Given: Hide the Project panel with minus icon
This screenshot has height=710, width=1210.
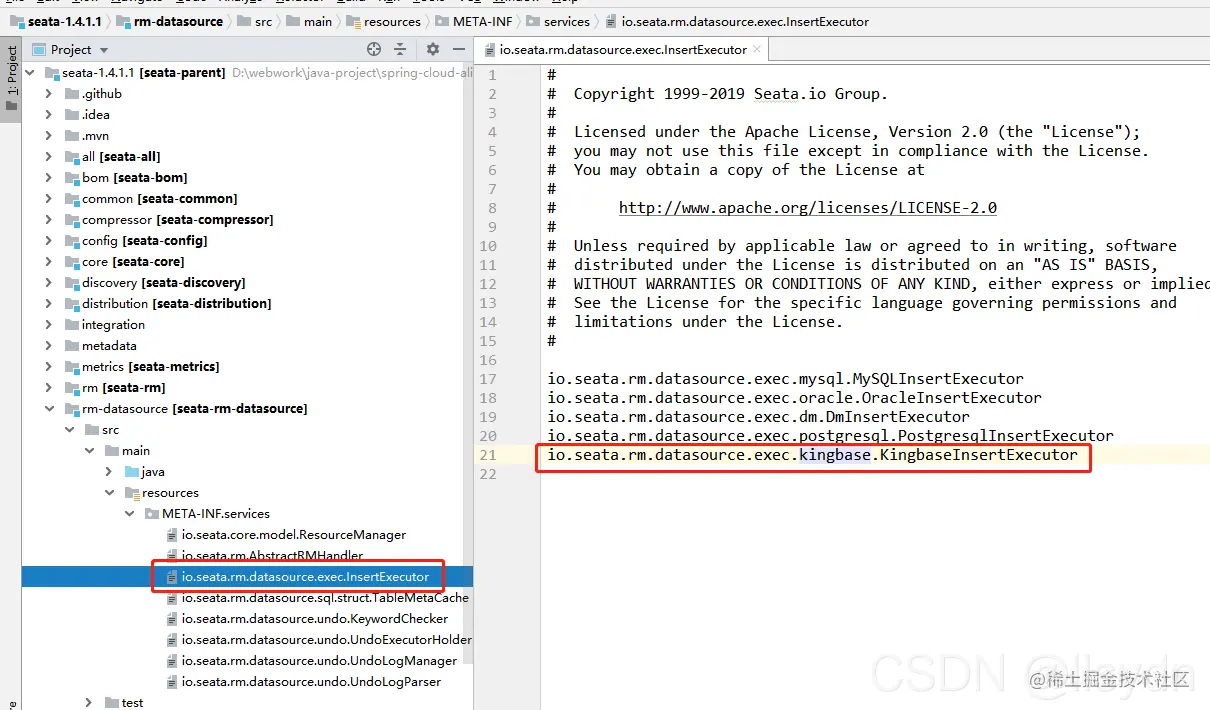Looking at the screenshot, I should 457,49.
